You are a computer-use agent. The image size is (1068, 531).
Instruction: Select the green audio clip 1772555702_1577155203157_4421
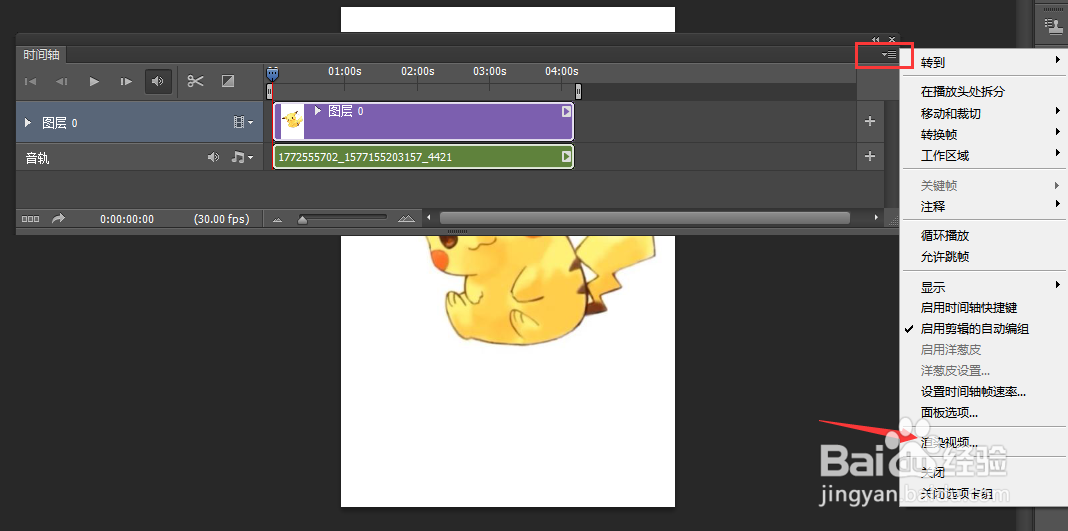coord(423,157)
